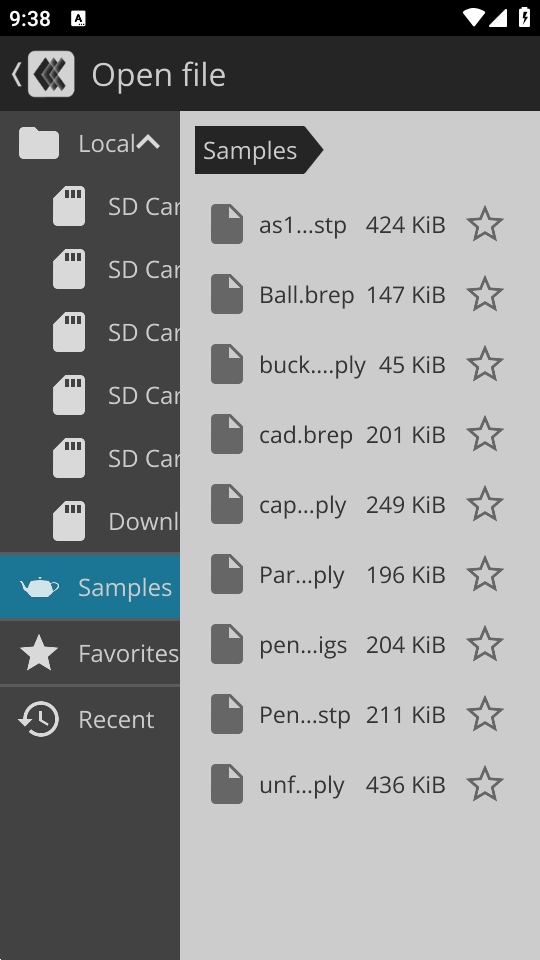Click the back arrow next to the logo

[17, 74]
